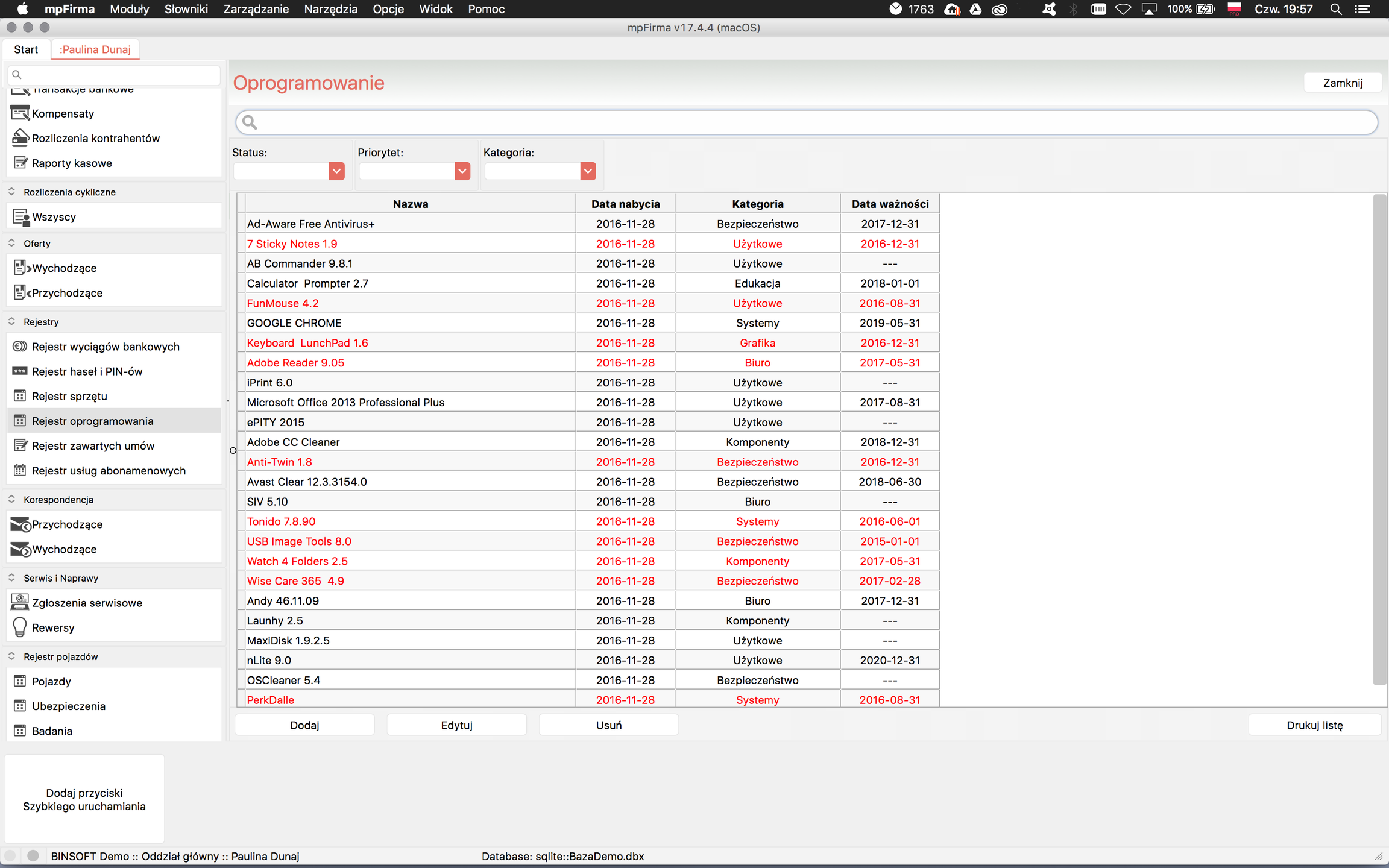Switch to the :Paulina Dunaj tab
Viewport: 1389px width, 868px height.
pos(95,49)
